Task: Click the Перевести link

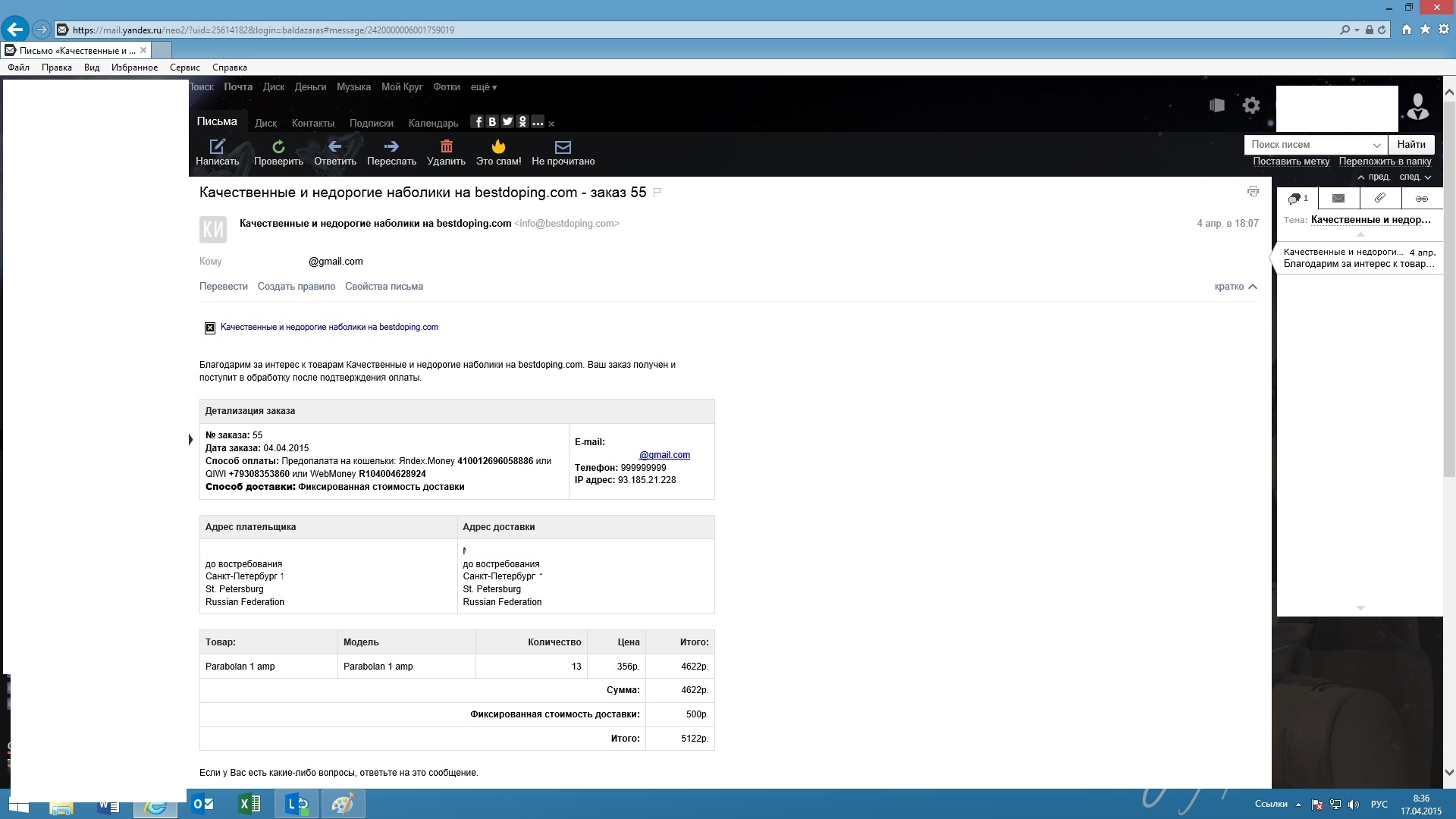Action: (x=223, y=287)
